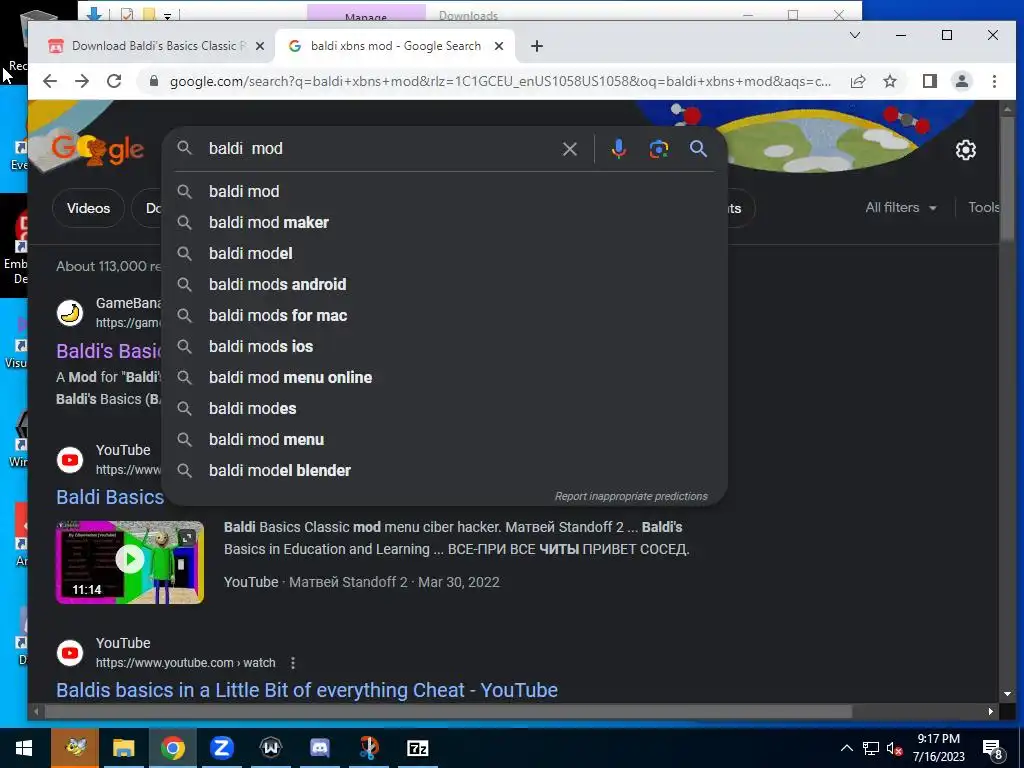1024x768 pixels.
Task: Bookmark this page with the star icon
Action: point(889,81)
